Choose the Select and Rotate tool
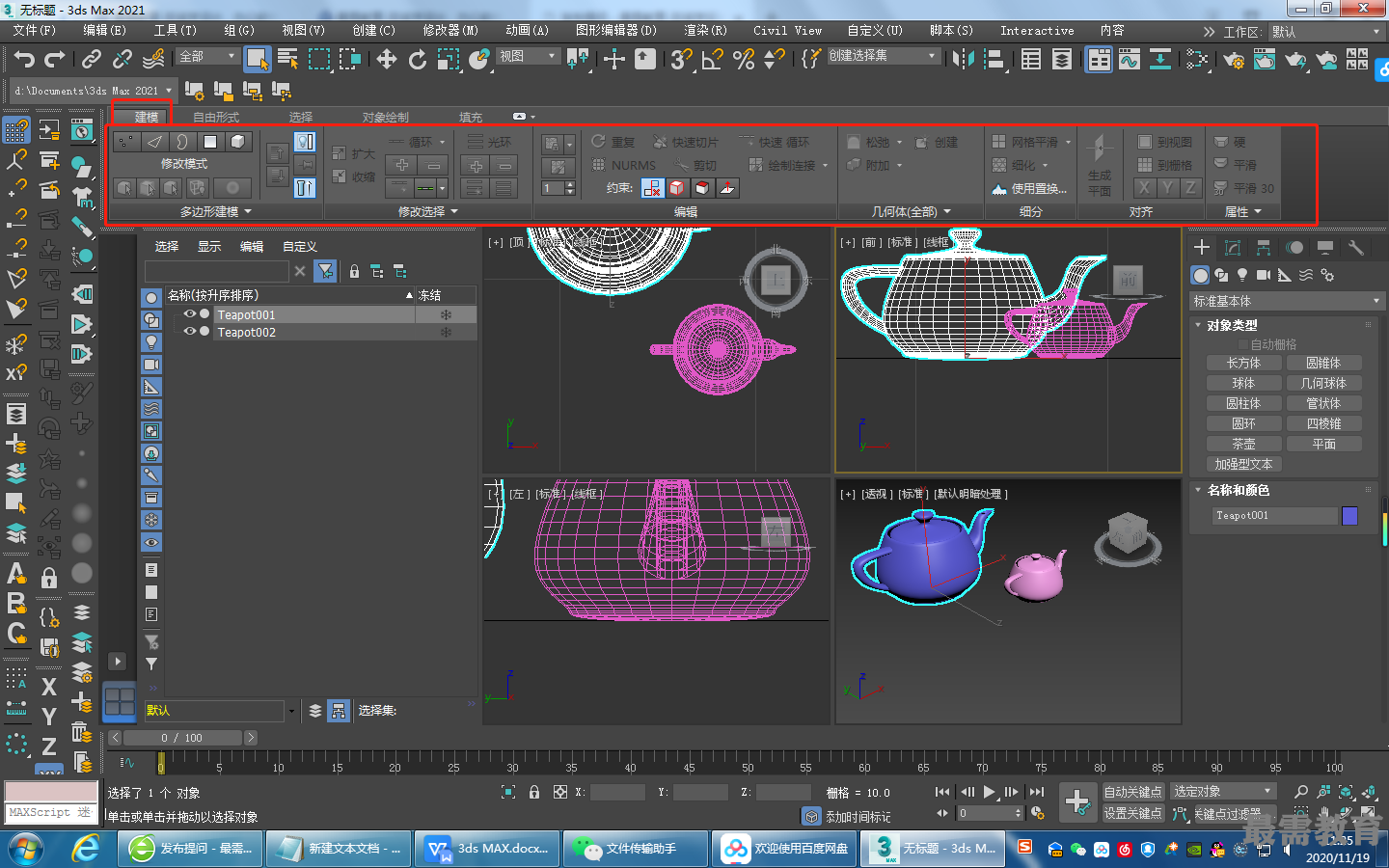Image resolution: width=1389 pixels, height=868 pixels. (x=417, y=60)
